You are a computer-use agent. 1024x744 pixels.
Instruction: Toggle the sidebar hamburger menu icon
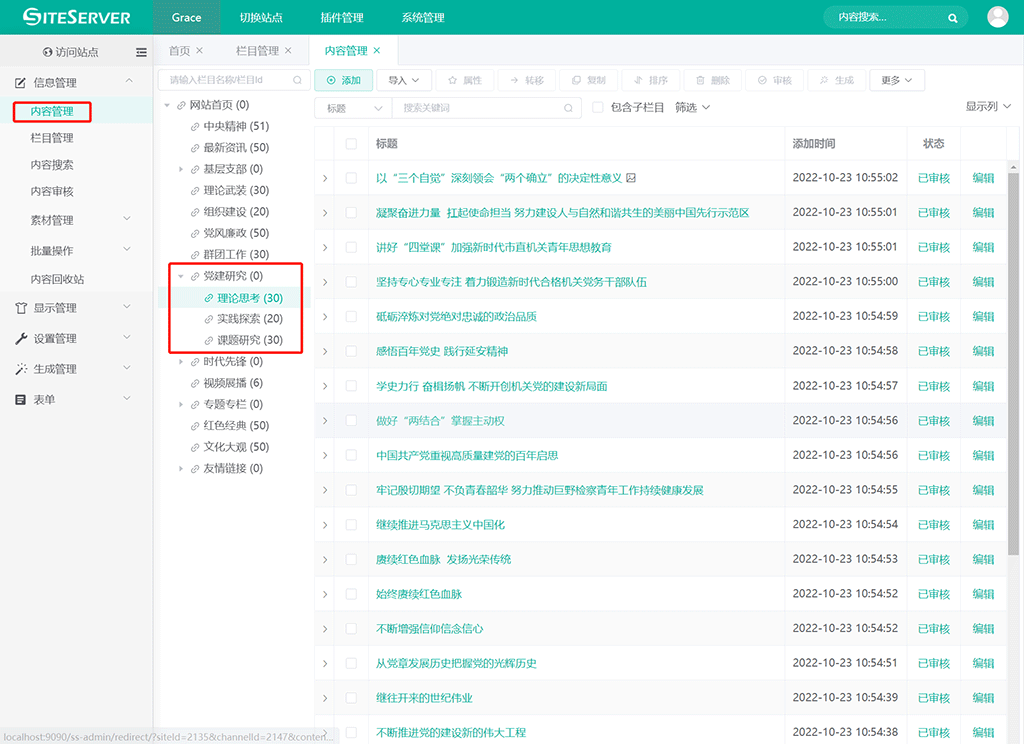point(141,52)
